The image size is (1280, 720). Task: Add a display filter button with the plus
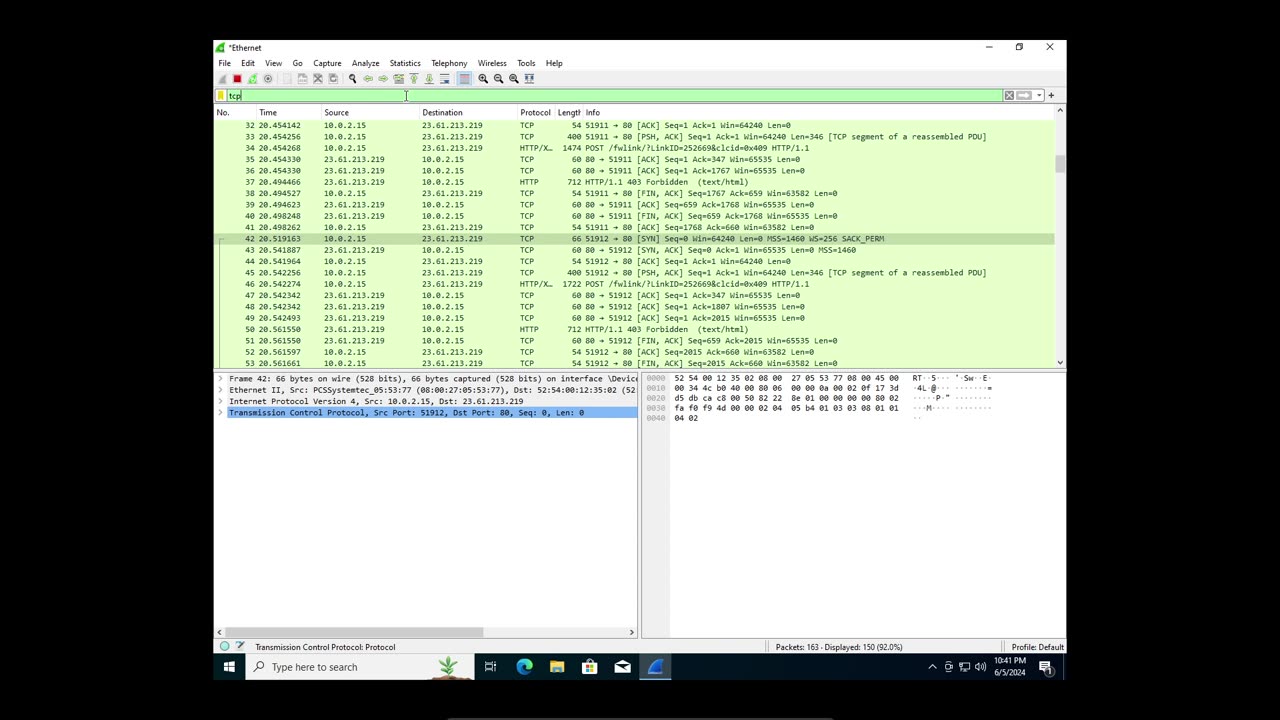click(x=1051, y=96)
